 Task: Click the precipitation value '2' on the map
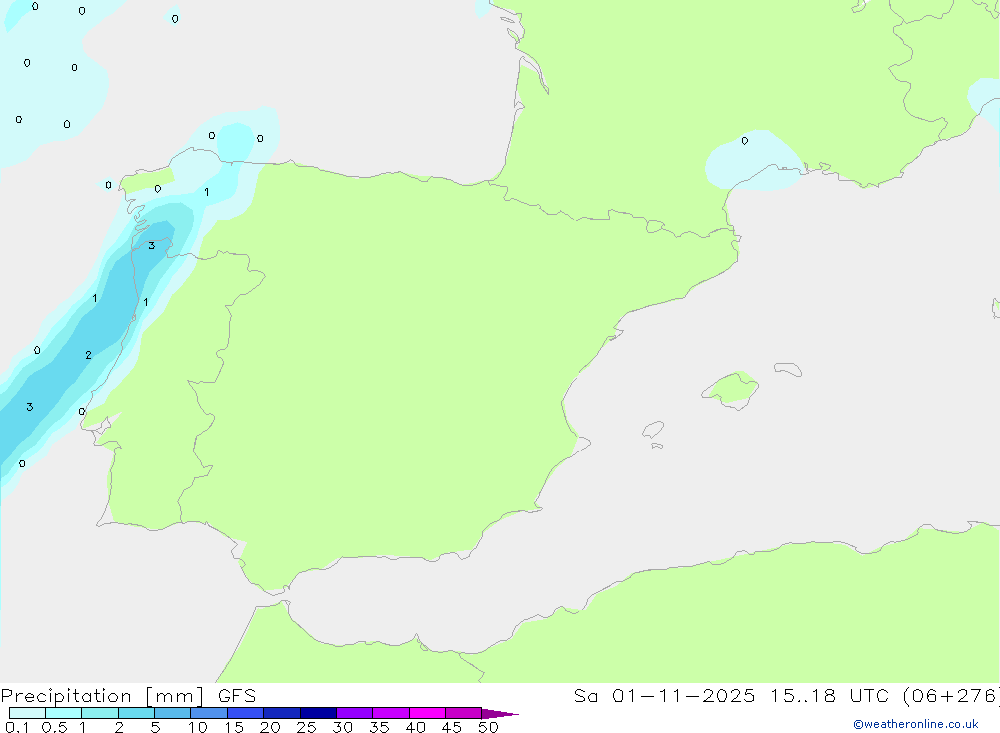click(x=88, y=355)
